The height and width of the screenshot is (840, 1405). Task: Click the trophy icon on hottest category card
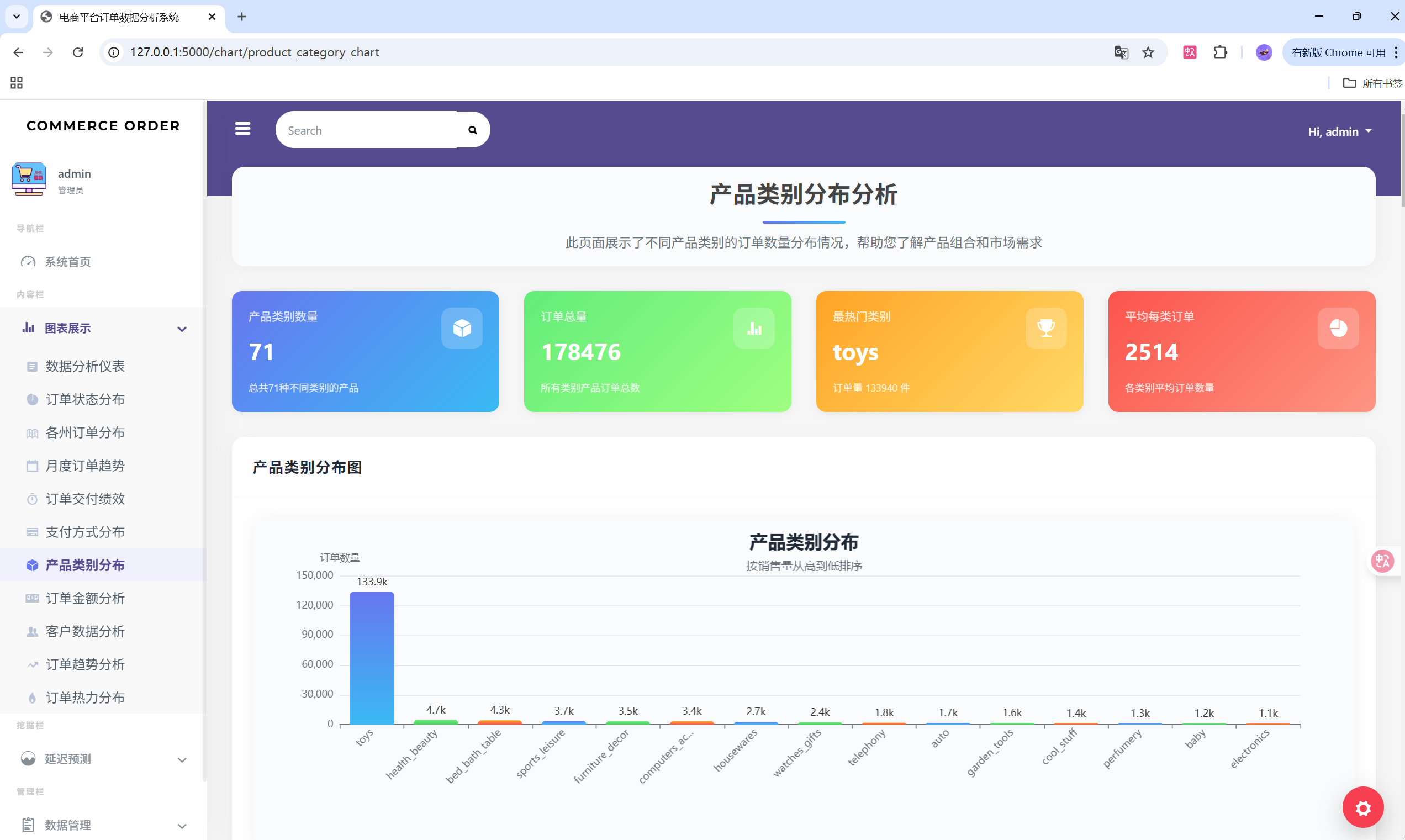pos(1045,328)
